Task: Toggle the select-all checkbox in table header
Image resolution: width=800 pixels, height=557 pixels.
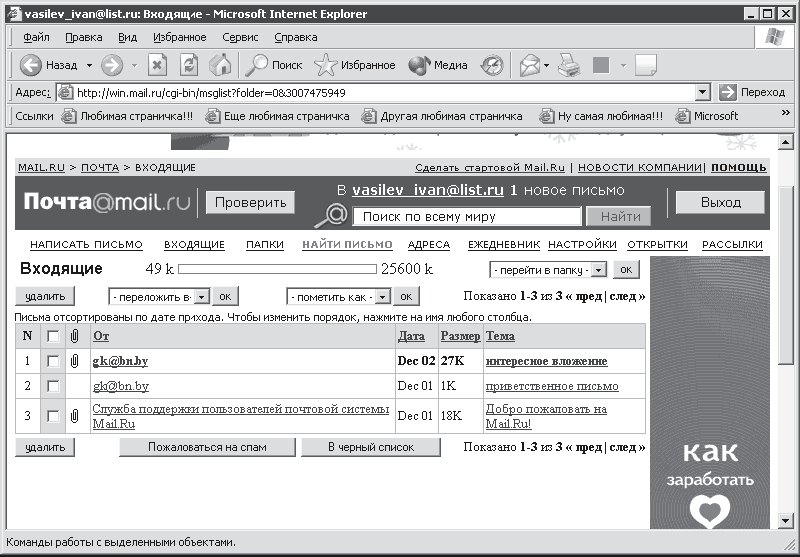Action: pos(54,336)
